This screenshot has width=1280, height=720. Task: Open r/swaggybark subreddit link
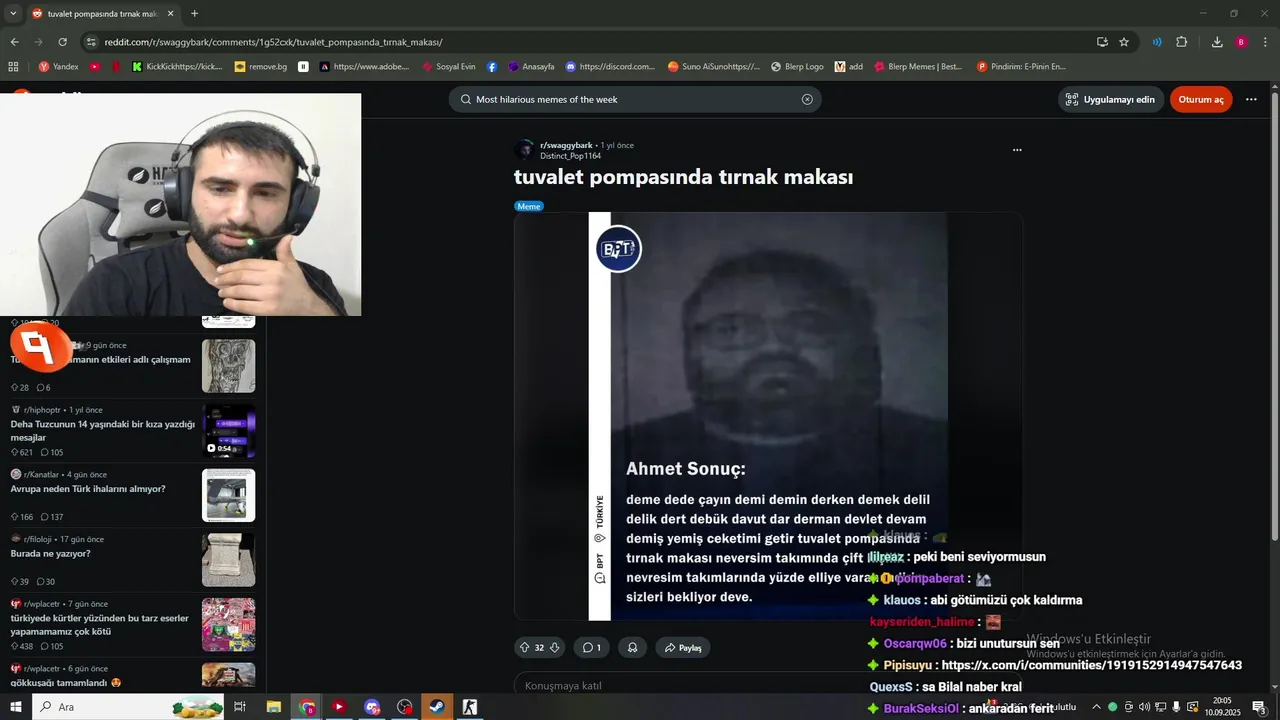(x=566, y=145)
